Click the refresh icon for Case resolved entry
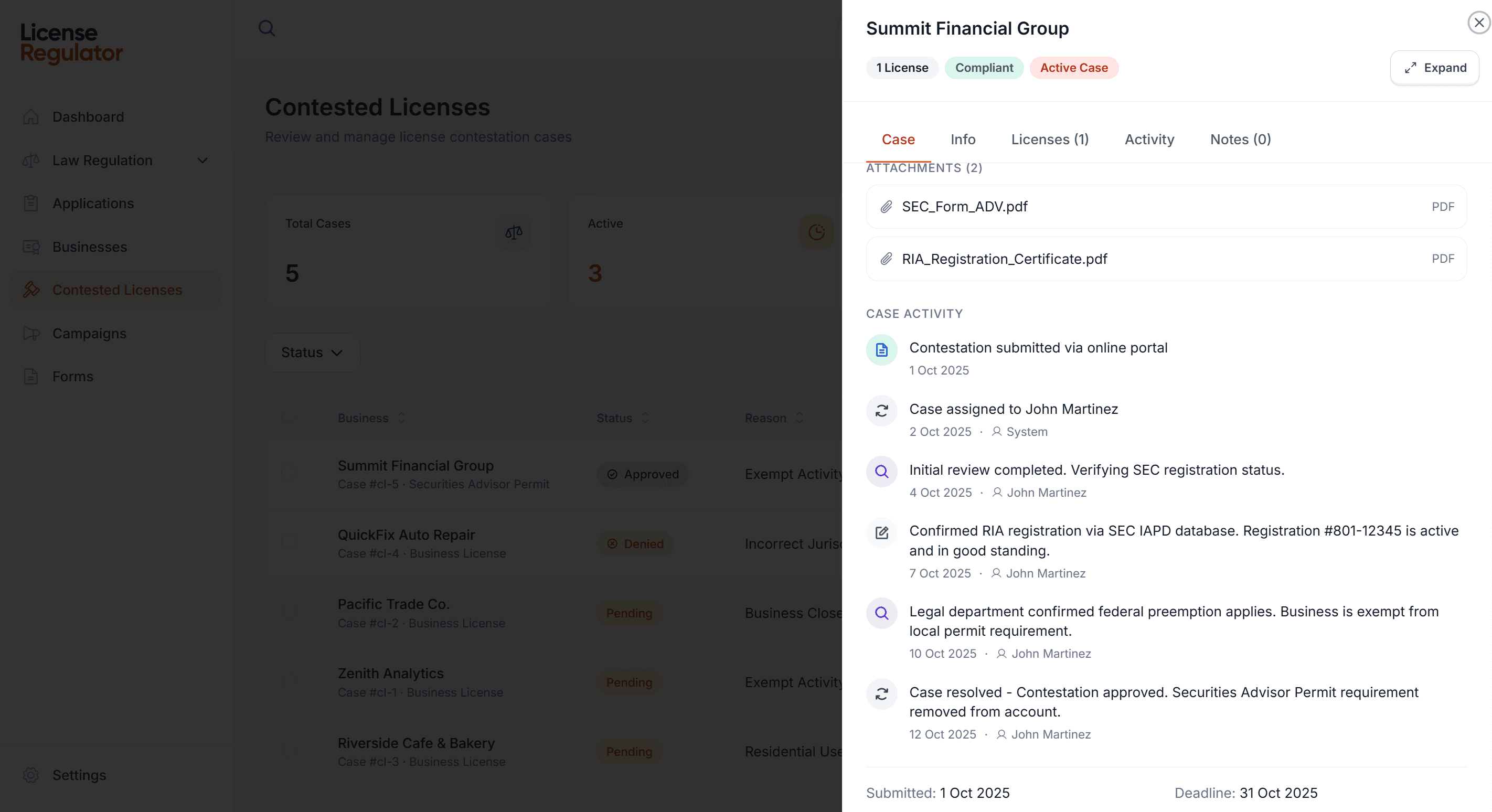 tap(881, 694)
